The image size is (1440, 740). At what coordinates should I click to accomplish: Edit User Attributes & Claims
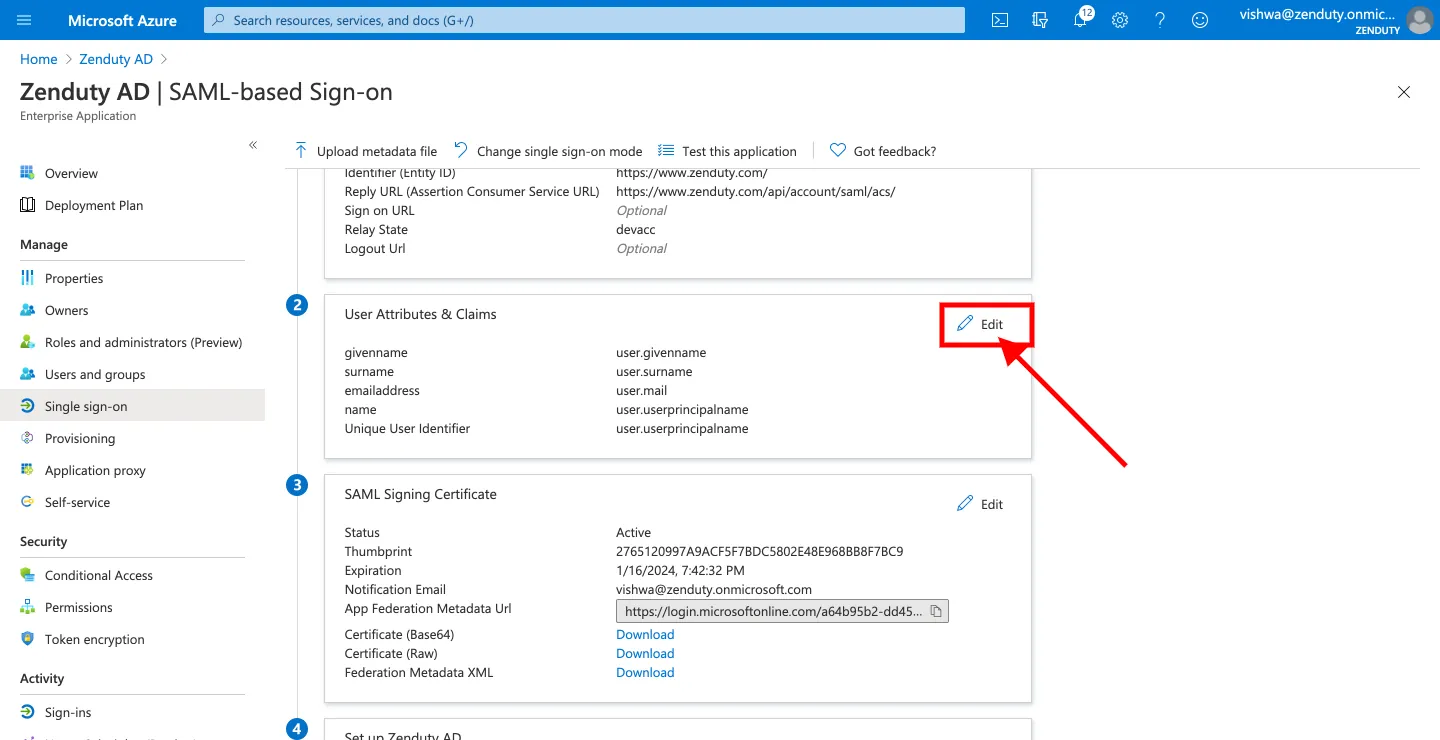[x=980, y=324]
